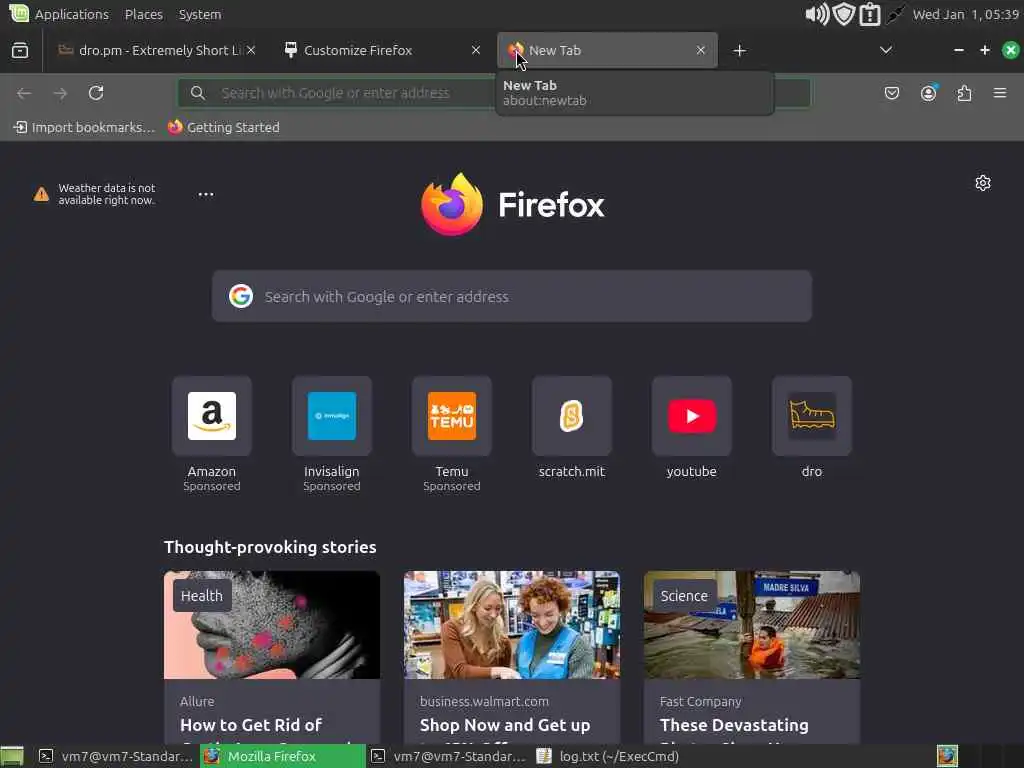This screenshot has height=768, width=1024.
Task: Click the network connection tray icon
Action: tap(895, 14)
